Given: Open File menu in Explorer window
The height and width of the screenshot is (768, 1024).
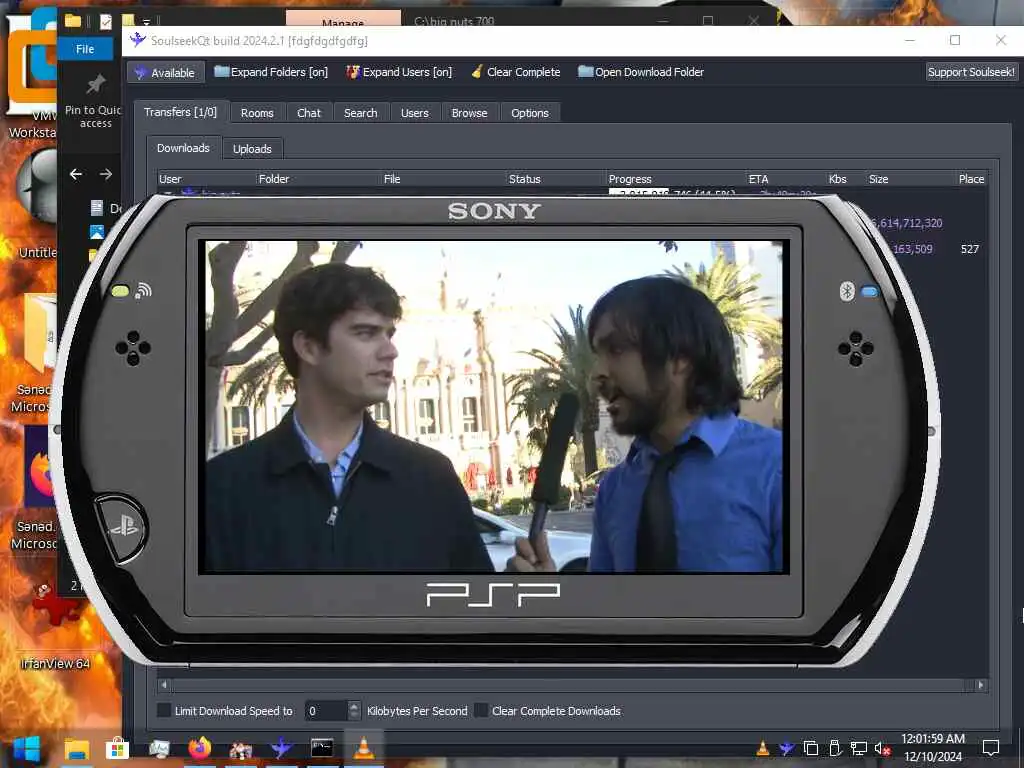Looking at the screenshot, I should (x=85, y=49).
